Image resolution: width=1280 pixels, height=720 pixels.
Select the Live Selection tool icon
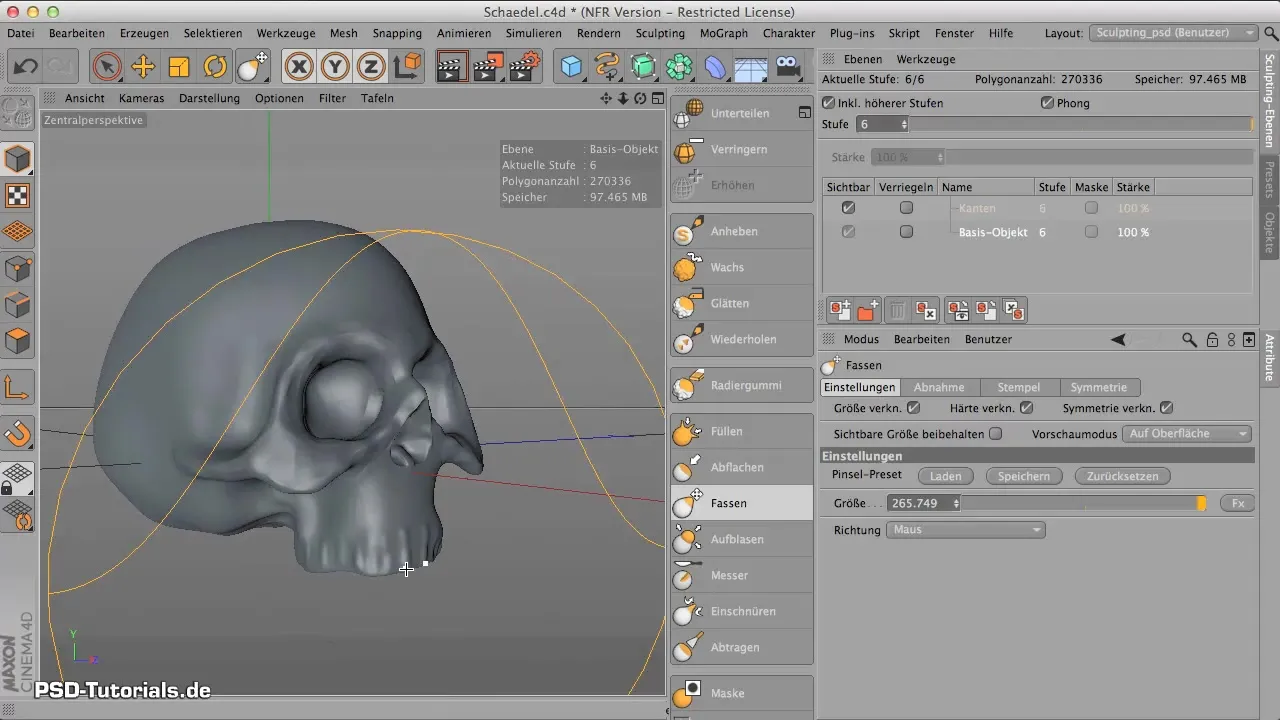pos(106,67)
